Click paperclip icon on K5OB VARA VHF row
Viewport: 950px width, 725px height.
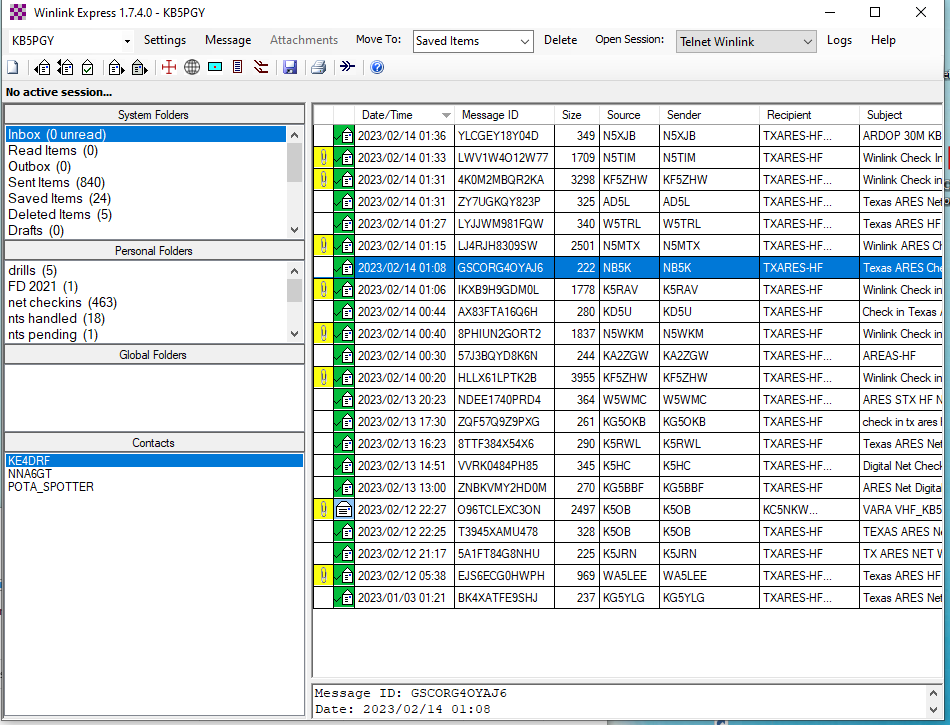coord(324,510)
